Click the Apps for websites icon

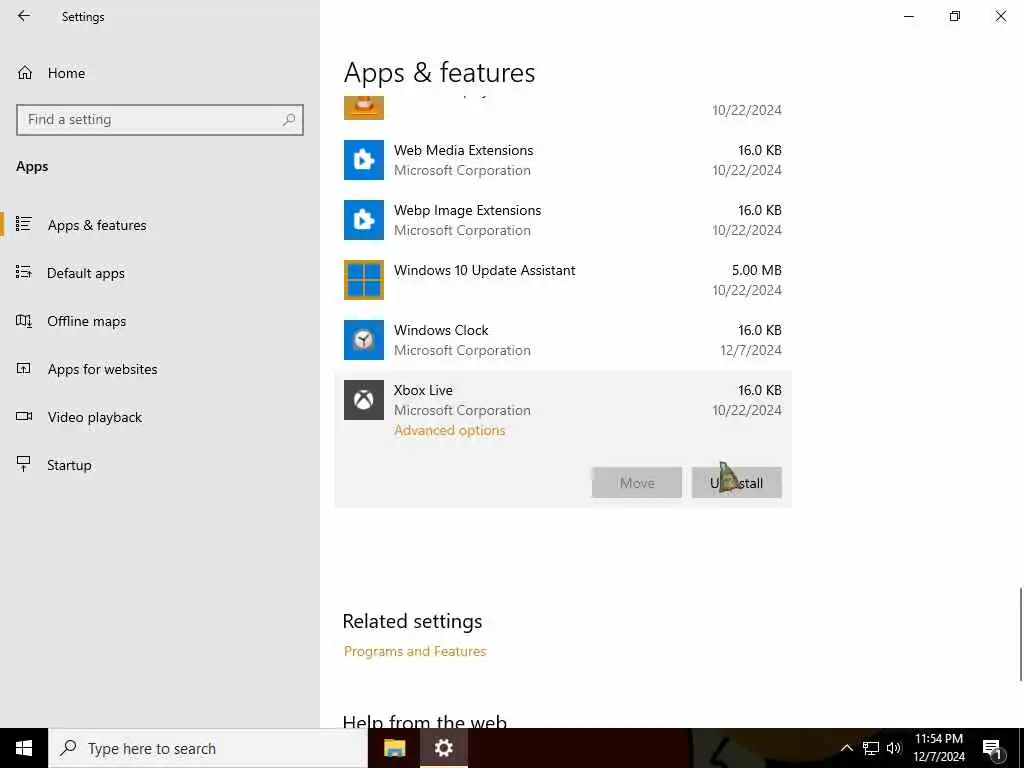point(24,368)
